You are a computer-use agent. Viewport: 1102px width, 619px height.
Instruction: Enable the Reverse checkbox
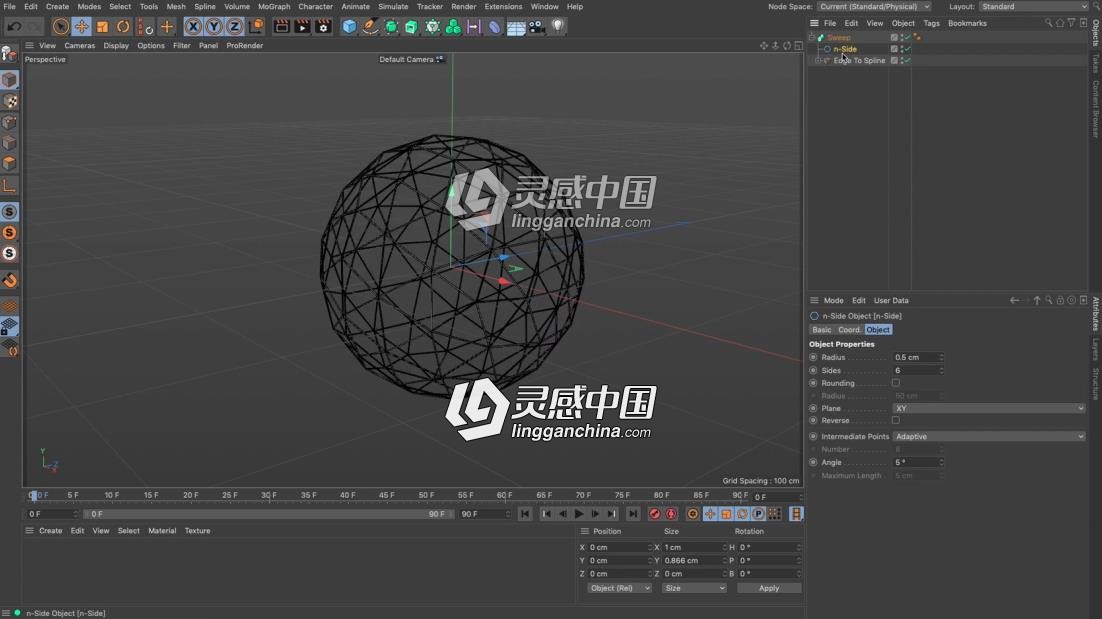pyautogui.click(x=895, y=420)
